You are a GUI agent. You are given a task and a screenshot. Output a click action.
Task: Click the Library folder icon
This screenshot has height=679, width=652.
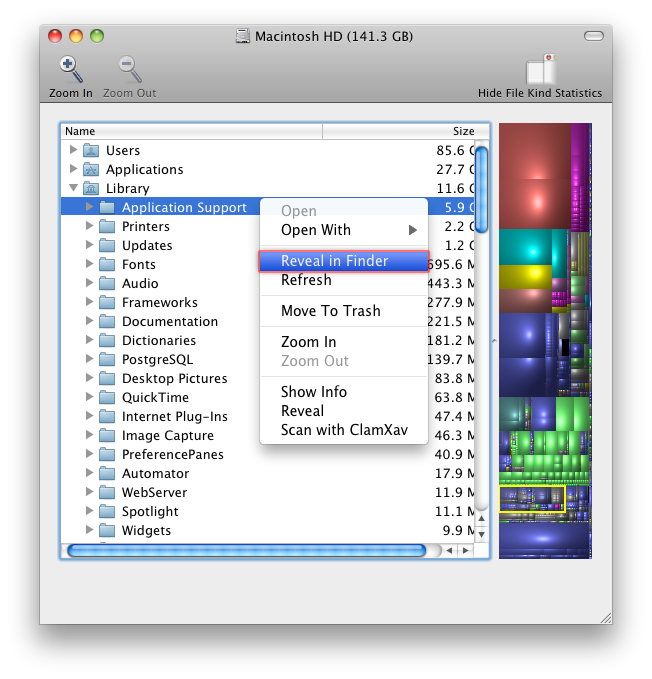[91, 188]
